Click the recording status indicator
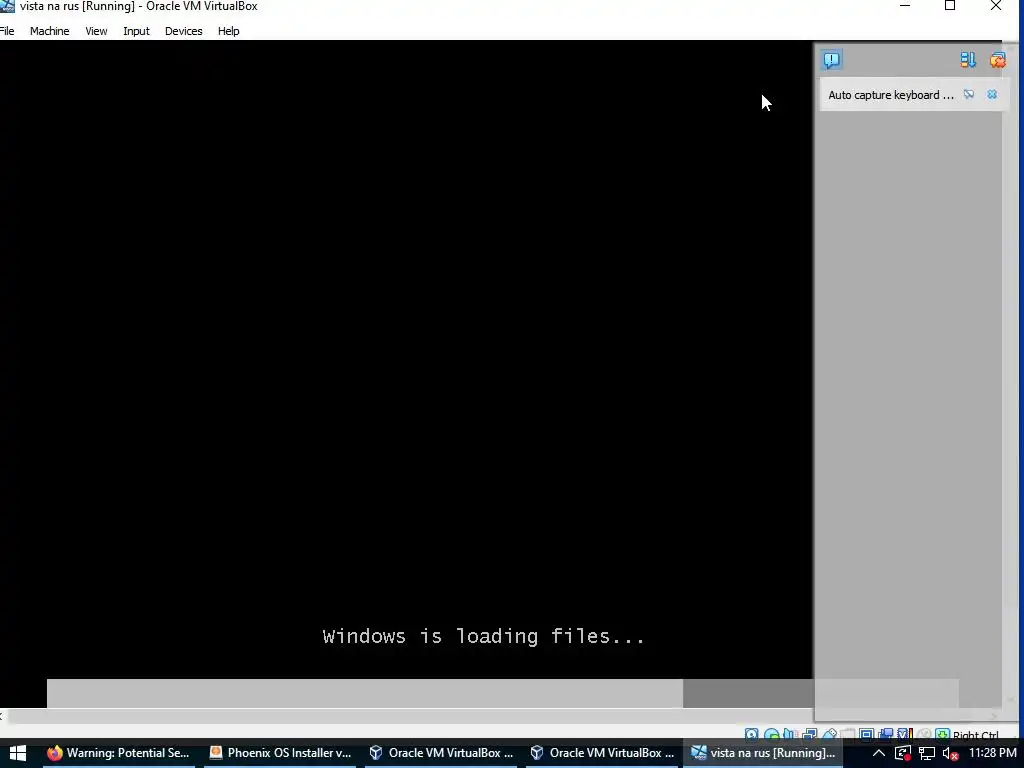Image resolution: width=1024 pixels, height=768 pixels. tap(886, 735)
